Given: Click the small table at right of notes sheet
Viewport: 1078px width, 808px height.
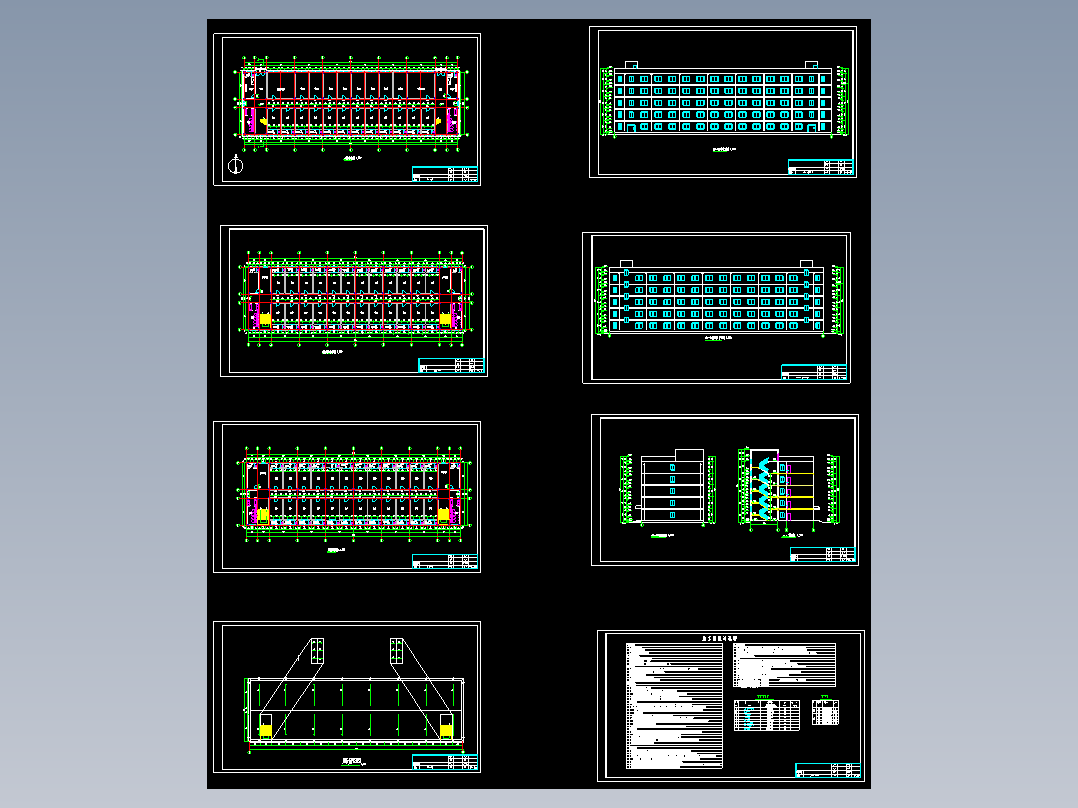Looking at the screenshot, I should [x=825, y=712].
